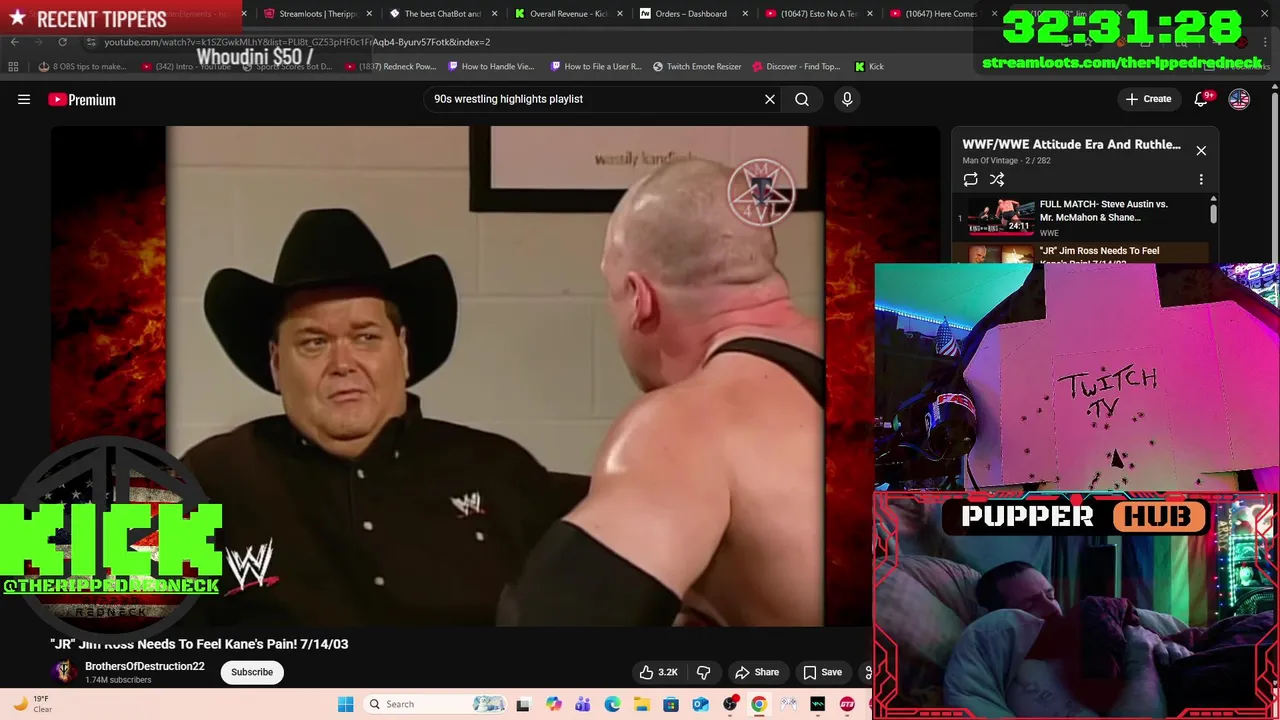Switch to Orders – Dashboard tab
This screenshot has height=720, width=1280.
point(692,14)
